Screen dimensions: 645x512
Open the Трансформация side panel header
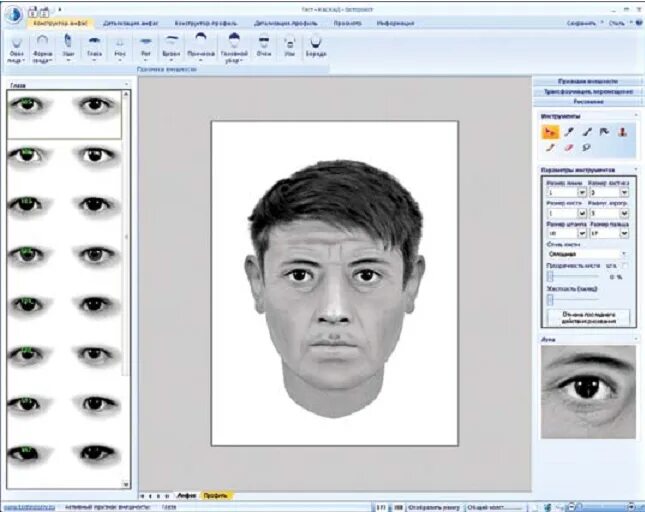(x=587, y=92)
